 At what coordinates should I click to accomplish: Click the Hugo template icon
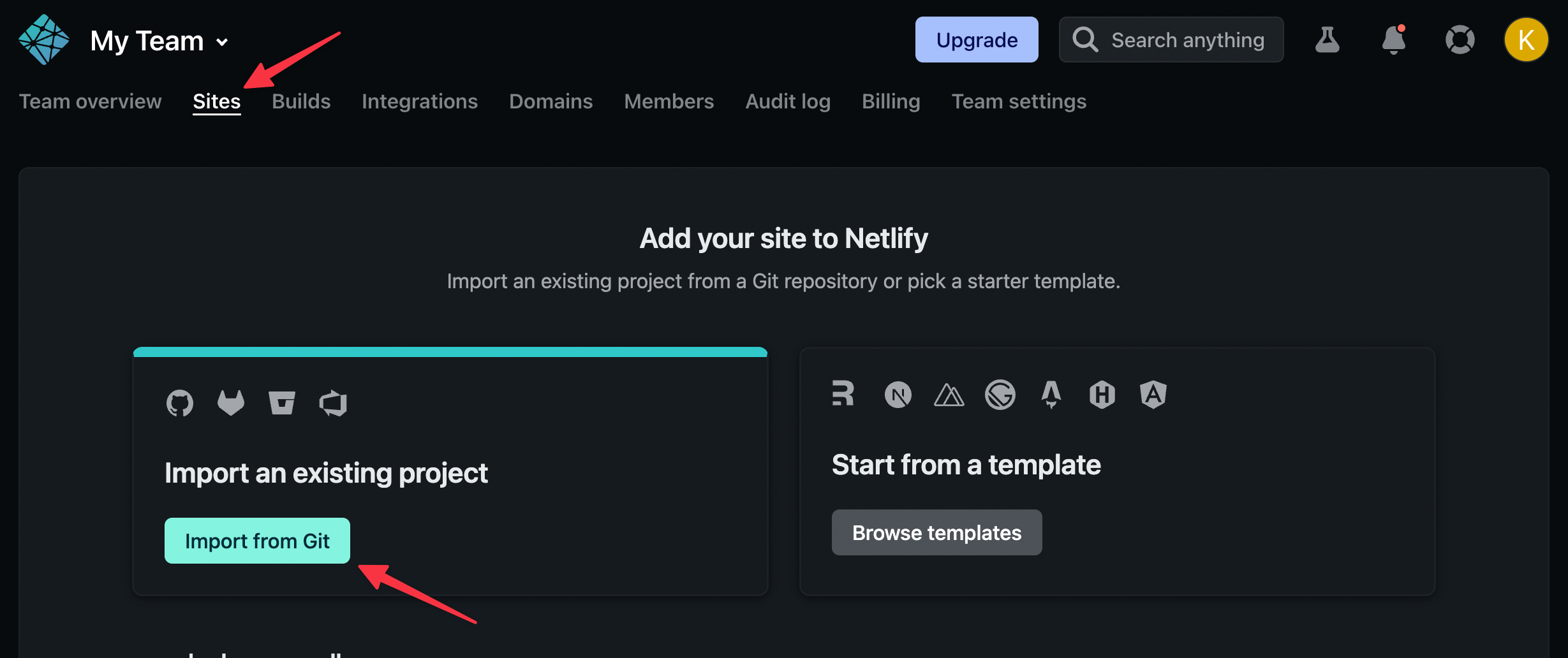tap(1102, 395)
